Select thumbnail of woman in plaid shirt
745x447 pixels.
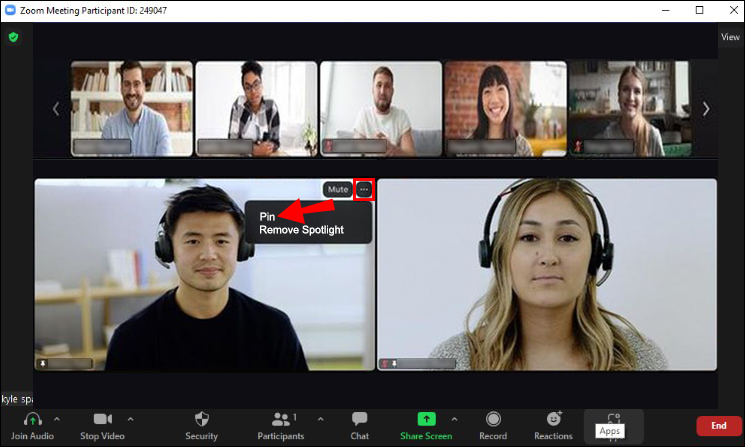click(257, 108)
